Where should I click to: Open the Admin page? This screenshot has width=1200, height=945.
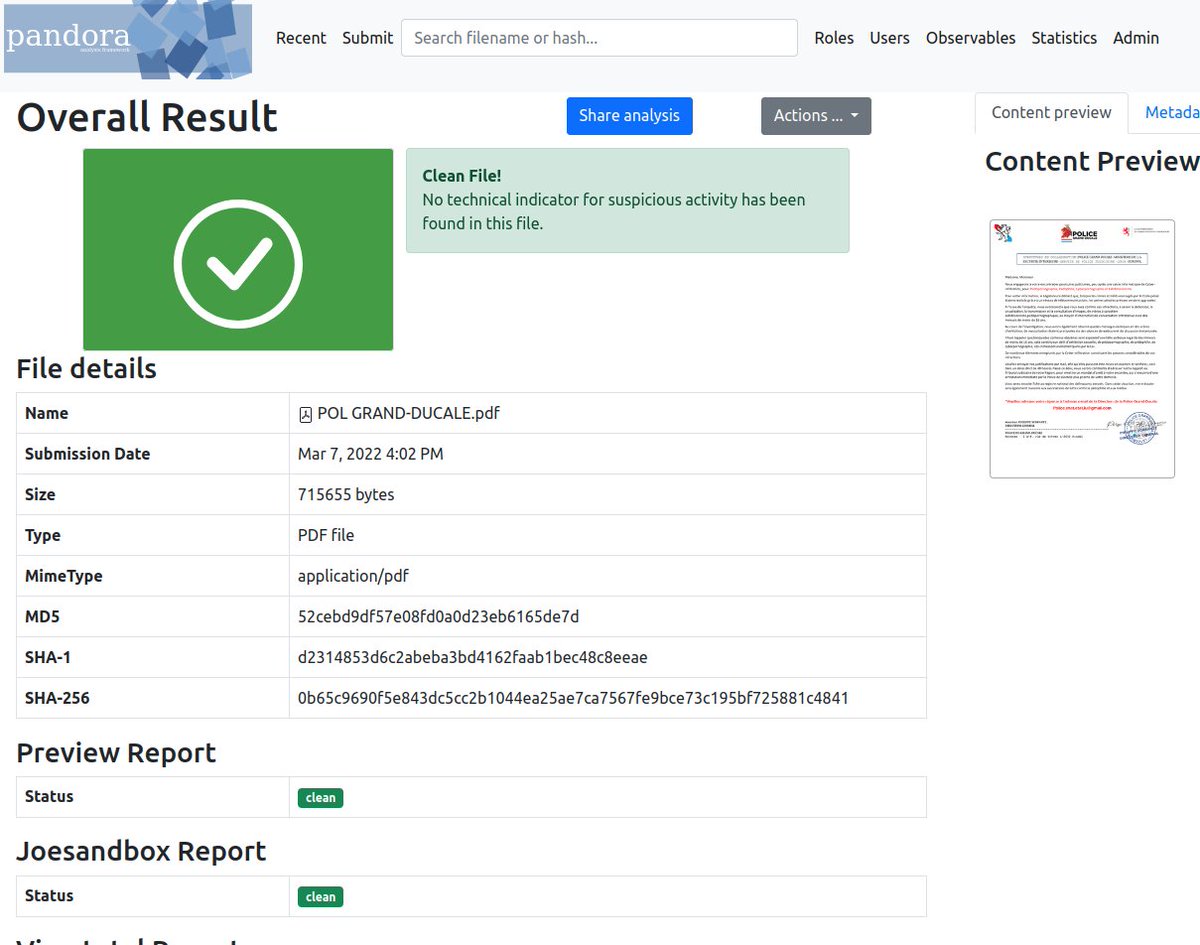point(1136,38)
